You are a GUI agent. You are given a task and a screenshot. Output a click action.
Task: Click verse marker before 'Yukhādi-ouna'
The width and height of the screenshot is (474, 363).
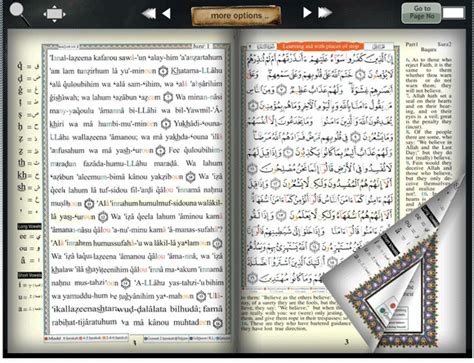tap(166, 124)
